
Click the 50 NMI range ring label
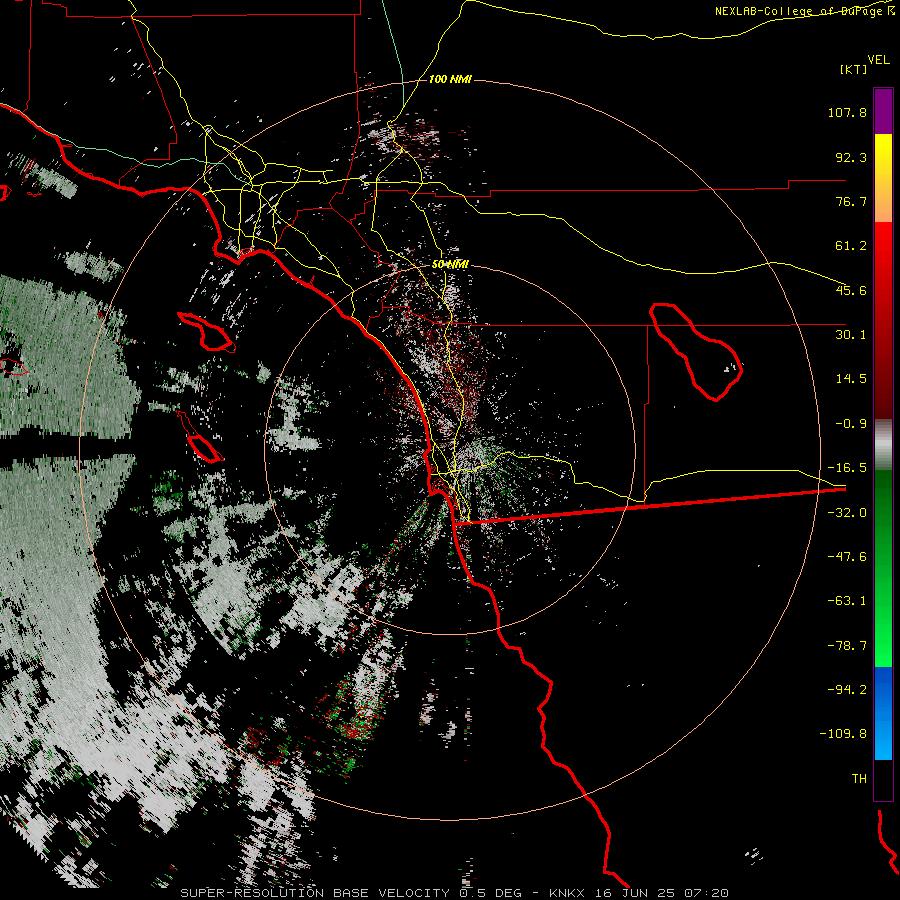pos(450,265)
